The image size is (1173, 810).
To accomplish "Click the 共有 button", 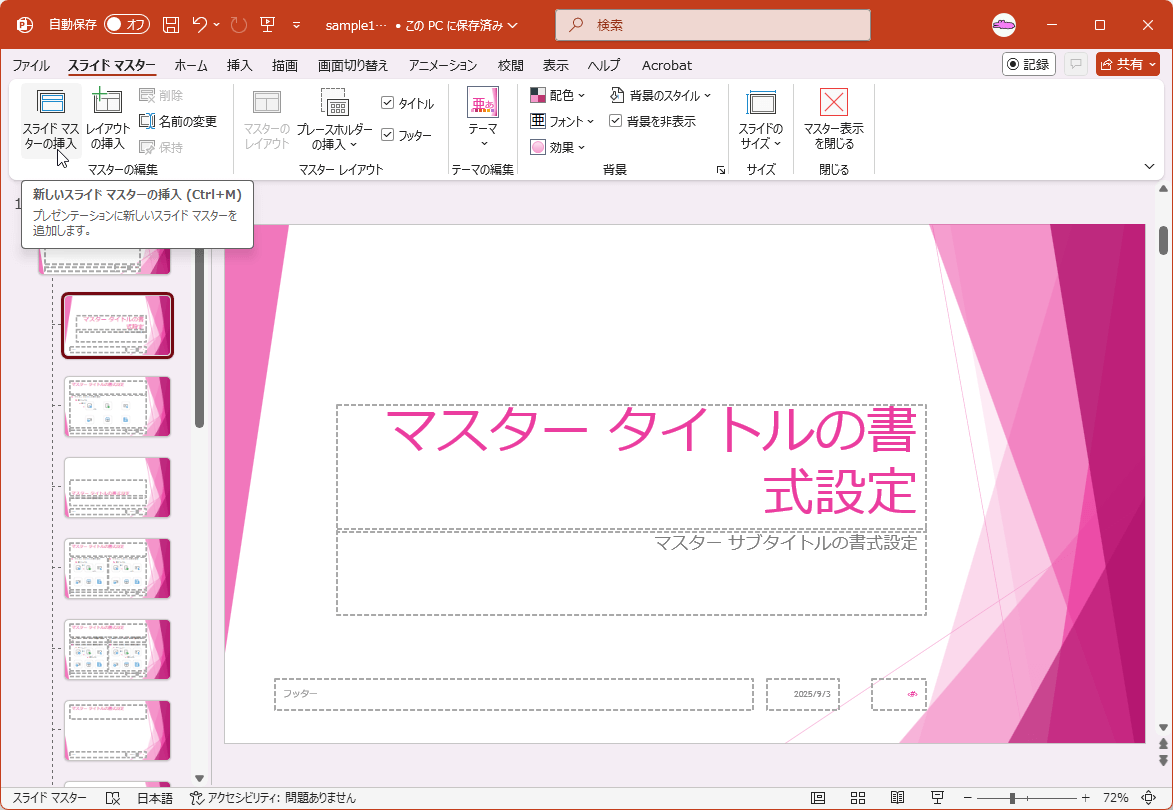I will (1127, 63).
